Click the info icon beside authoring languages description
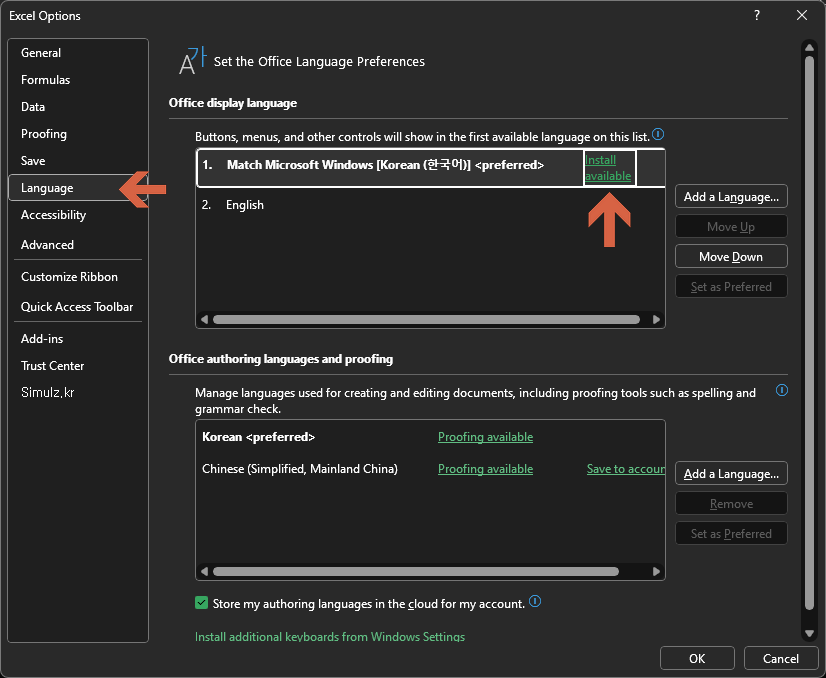 (x=782, y=390)
